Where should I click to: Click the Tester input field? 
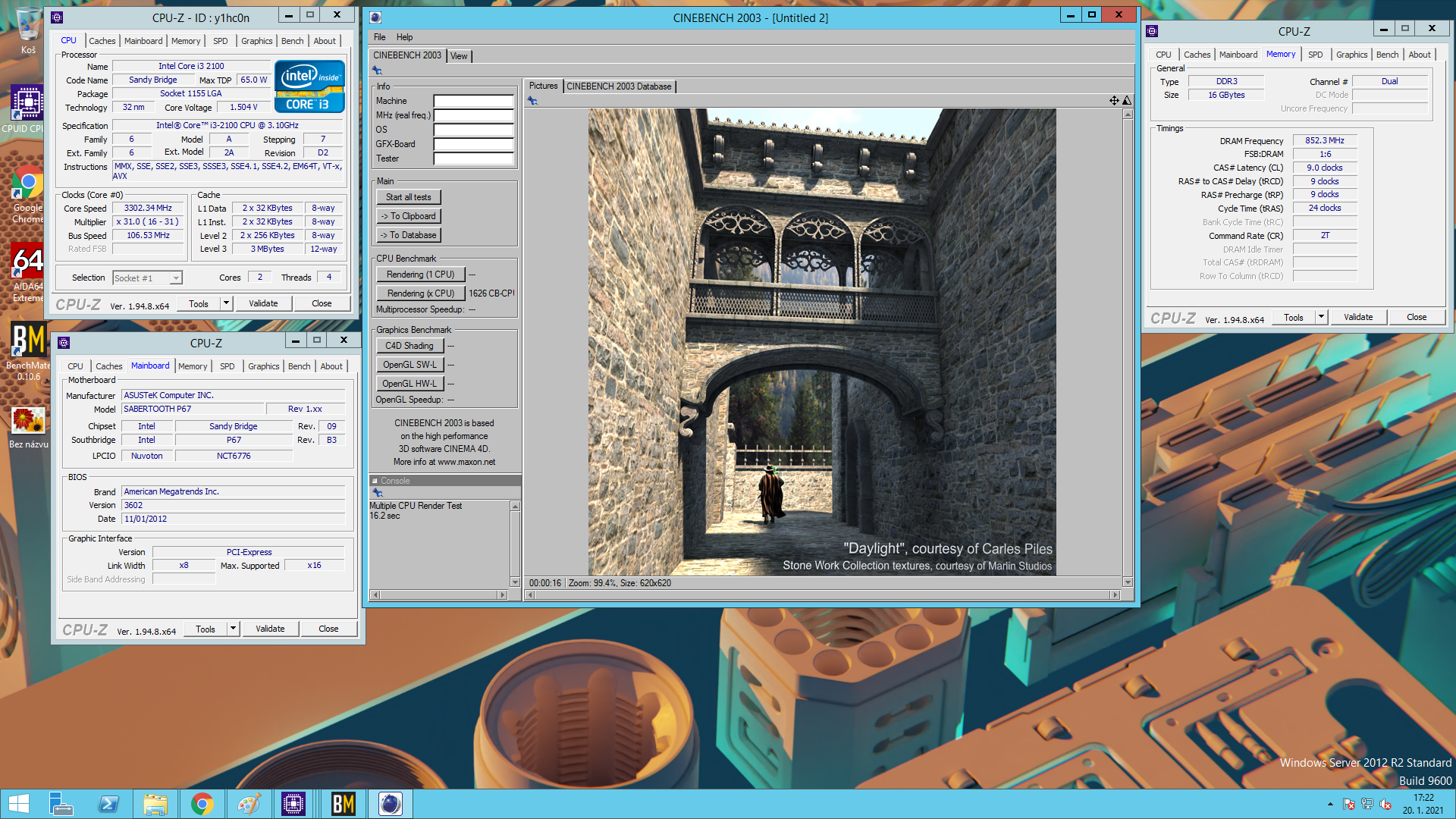click(473, 158)
